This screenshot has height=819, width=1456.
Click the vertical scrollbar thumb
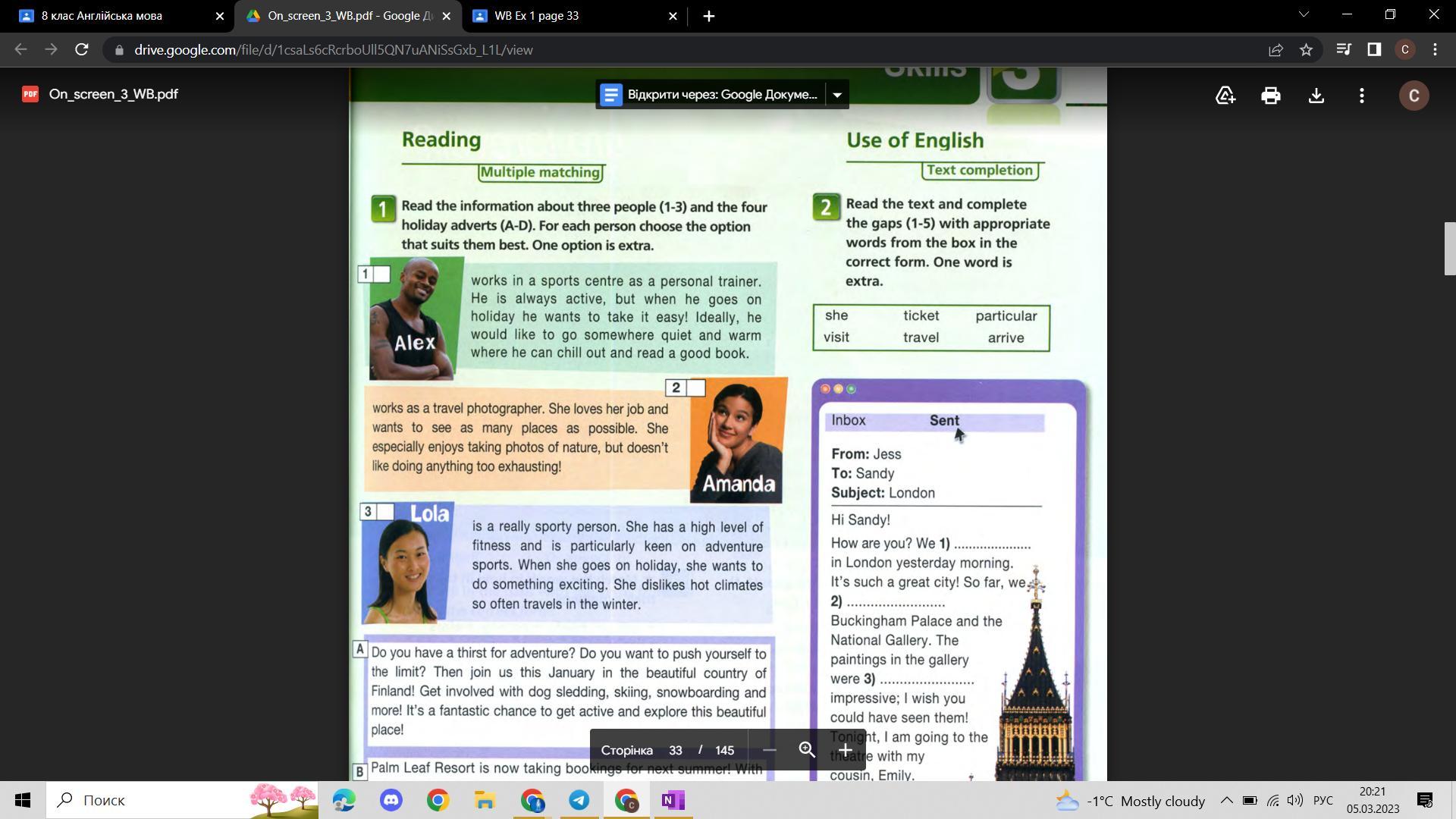coord(1449,249)
